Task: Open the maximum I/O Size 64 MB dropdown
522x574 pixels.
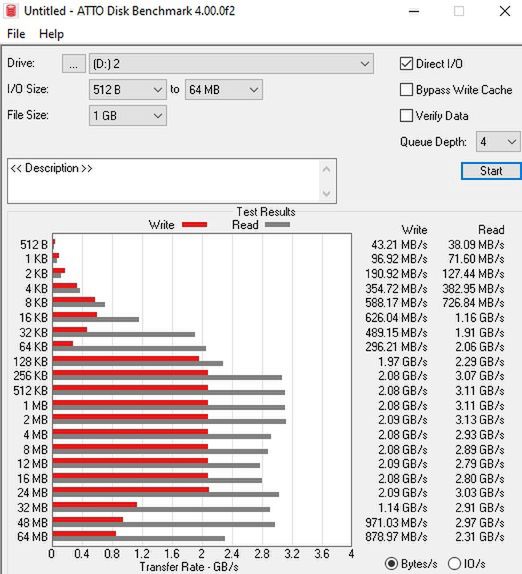Action: [x=224, y=90]
